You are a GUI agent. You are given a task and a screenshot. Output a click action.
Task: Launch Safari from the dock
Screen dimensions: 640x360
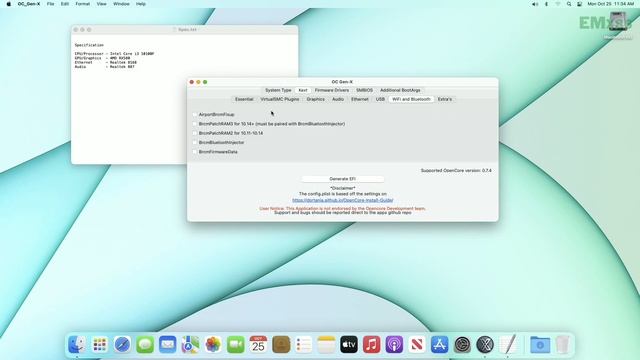pyautogui.click(x=122, y=345)
